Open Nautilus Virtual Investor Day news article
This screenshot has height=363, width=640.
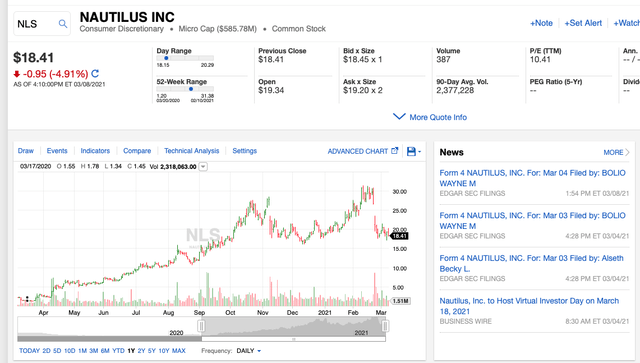point(529,306)
